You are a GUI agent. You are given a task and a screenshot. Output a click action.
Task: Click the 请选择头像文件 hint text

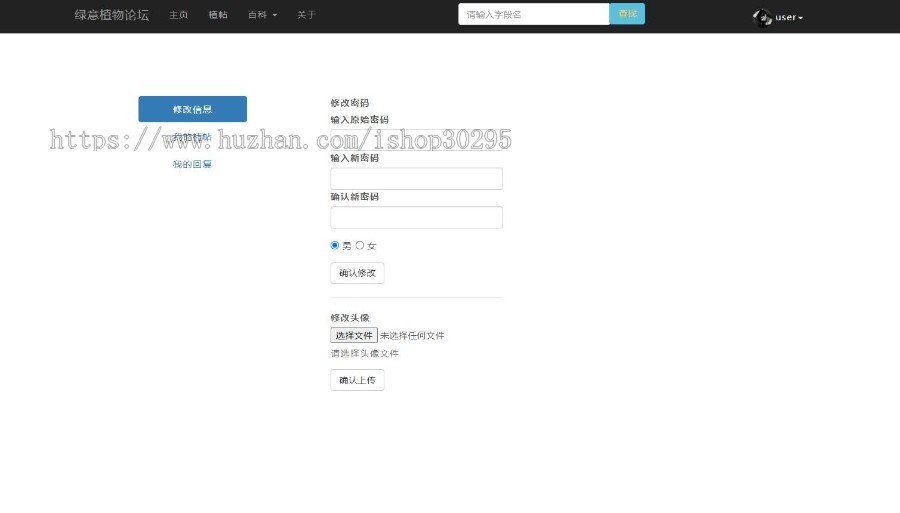coord(364,353)
